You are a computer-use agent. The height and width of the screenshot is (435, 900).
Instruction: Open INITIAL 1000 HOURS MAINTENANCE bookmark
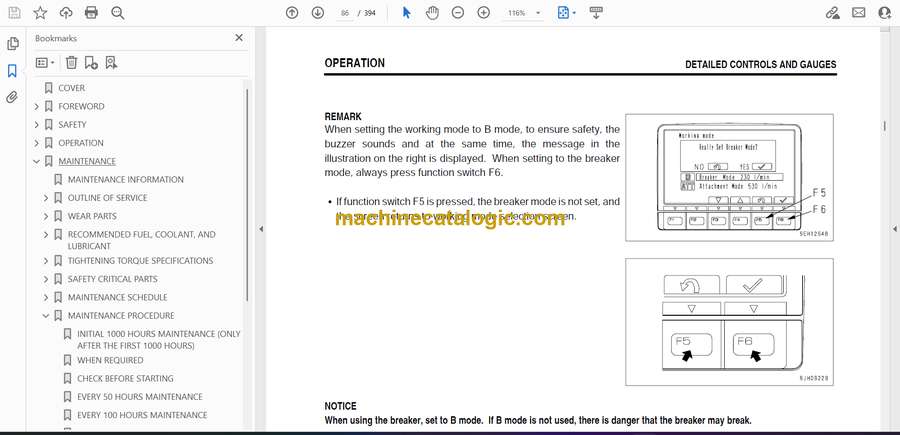coord(159,340)
